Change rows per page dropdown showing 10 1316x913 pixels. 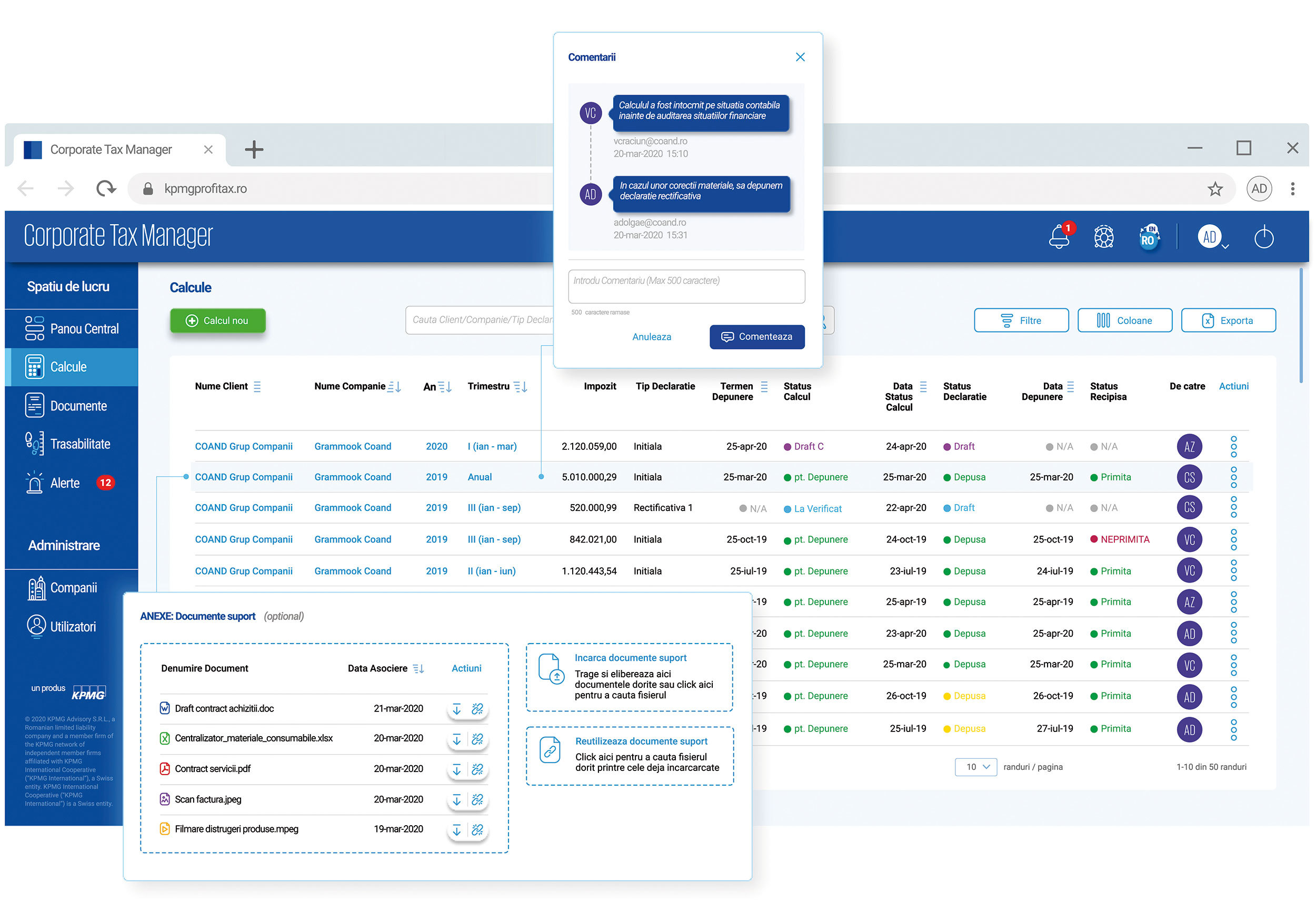click(x=975, y=767)
